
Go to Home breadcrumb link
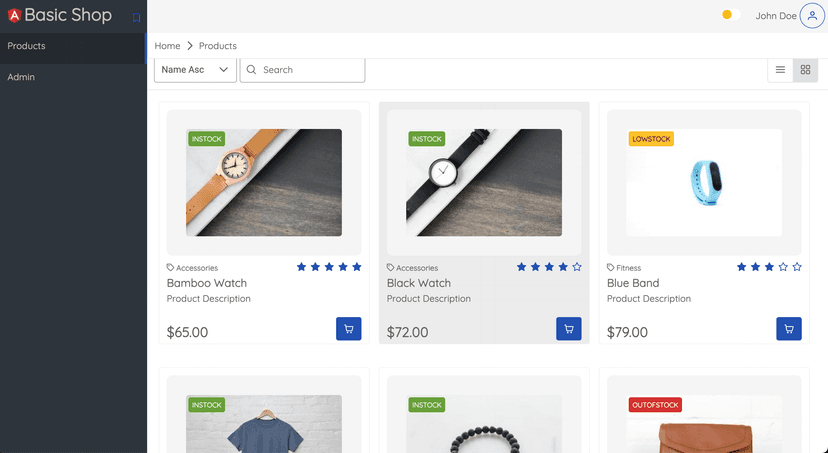click(x=167, y=46)
